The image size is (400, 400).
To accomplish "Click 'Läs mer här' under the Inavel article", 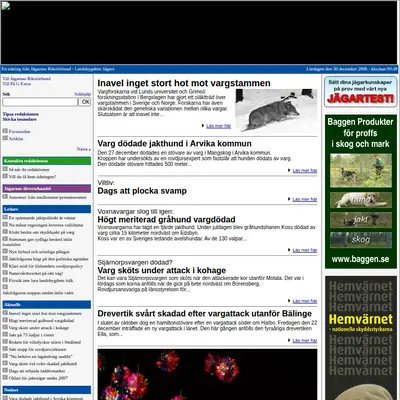I will pos(219,126).
